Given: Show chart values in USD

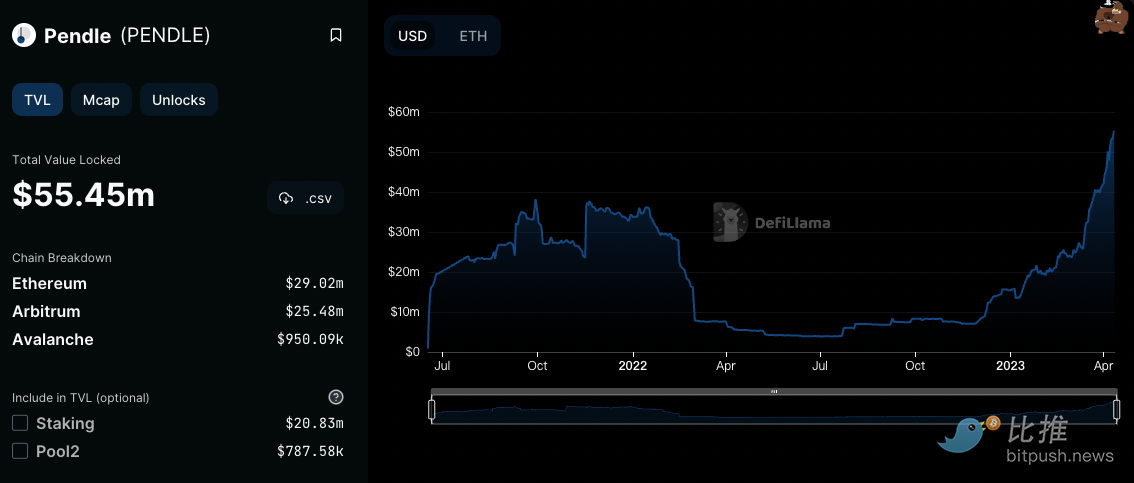Looking at the screenshot, I should click(413, 35).
